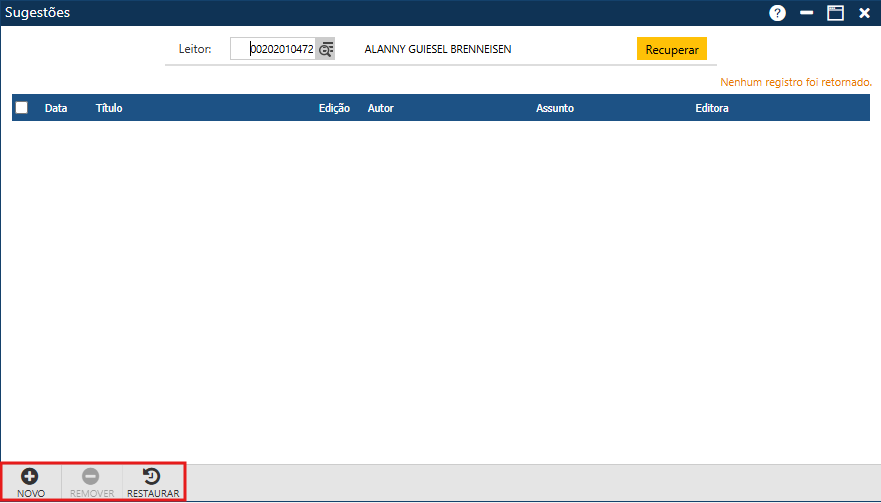This screenshot has height=503, width=881.
Task: Minimize the Sugestões window
Action: click(x=807, y=13)
